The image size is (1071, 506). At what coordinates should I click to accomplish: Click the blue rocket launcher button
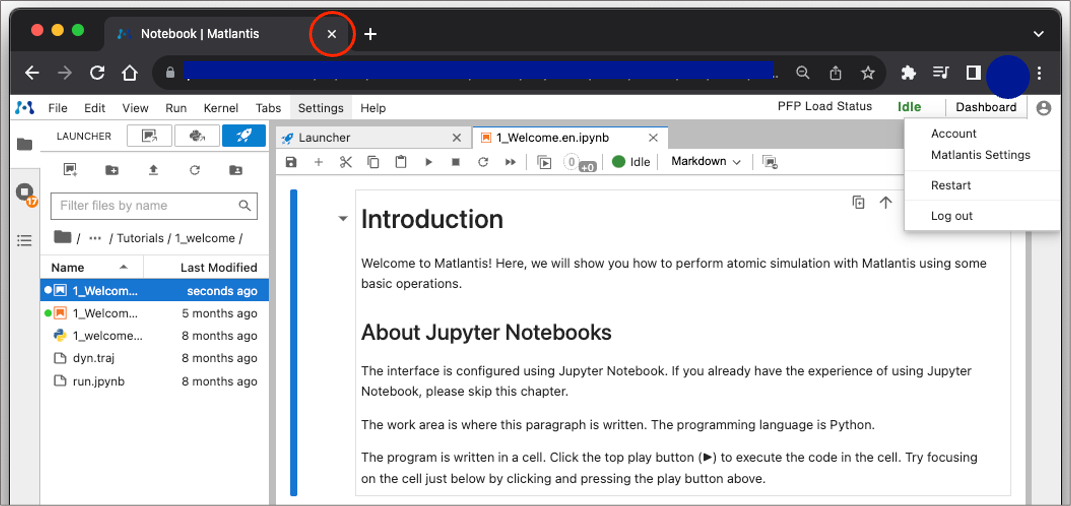(244, 136)
